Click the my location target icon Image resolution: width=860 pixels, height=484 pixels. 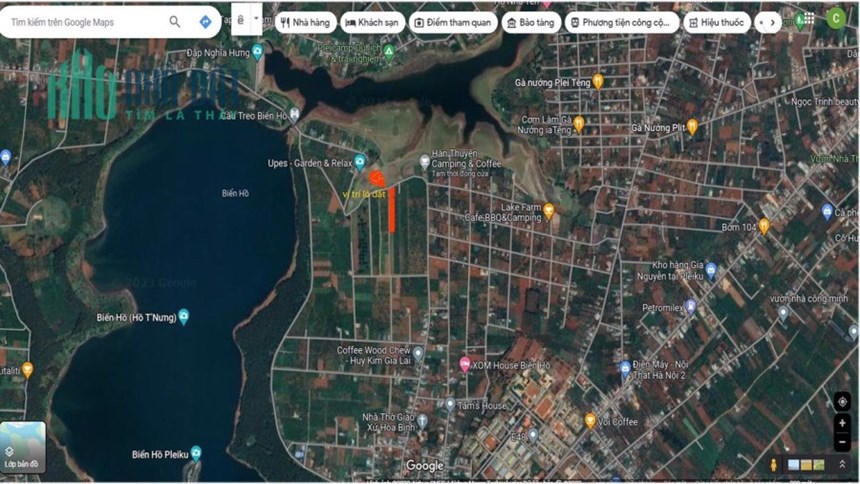point(842,402)
